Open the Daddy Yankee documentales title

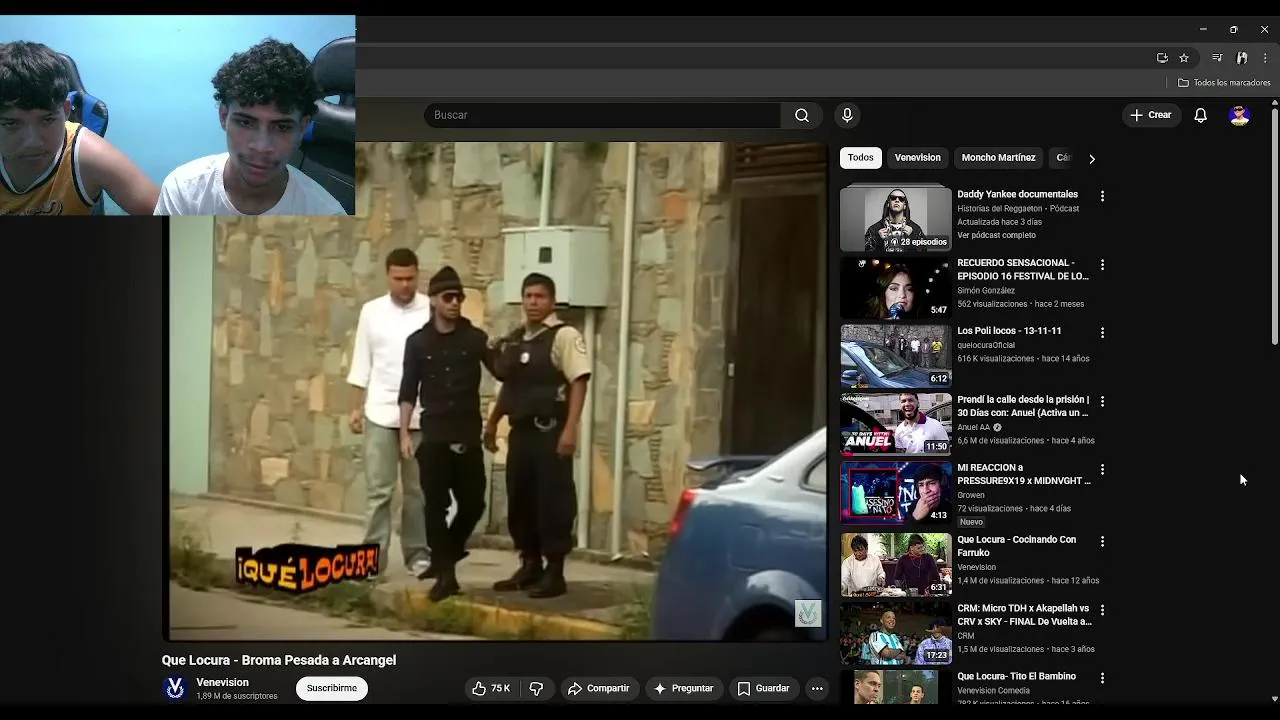point(1017,194)
